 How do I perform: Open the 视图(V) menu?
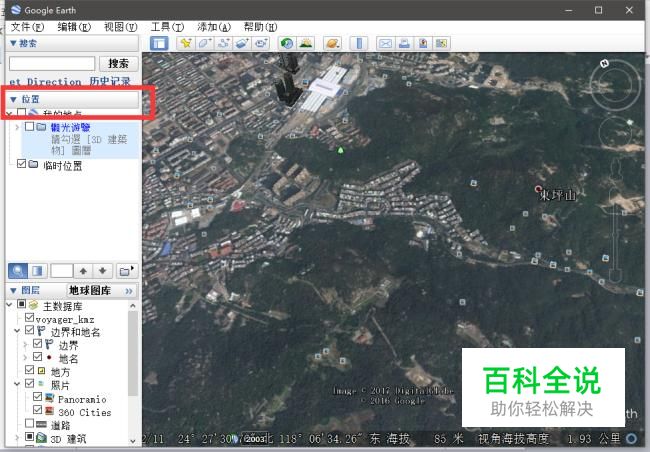tap(120, 27)
